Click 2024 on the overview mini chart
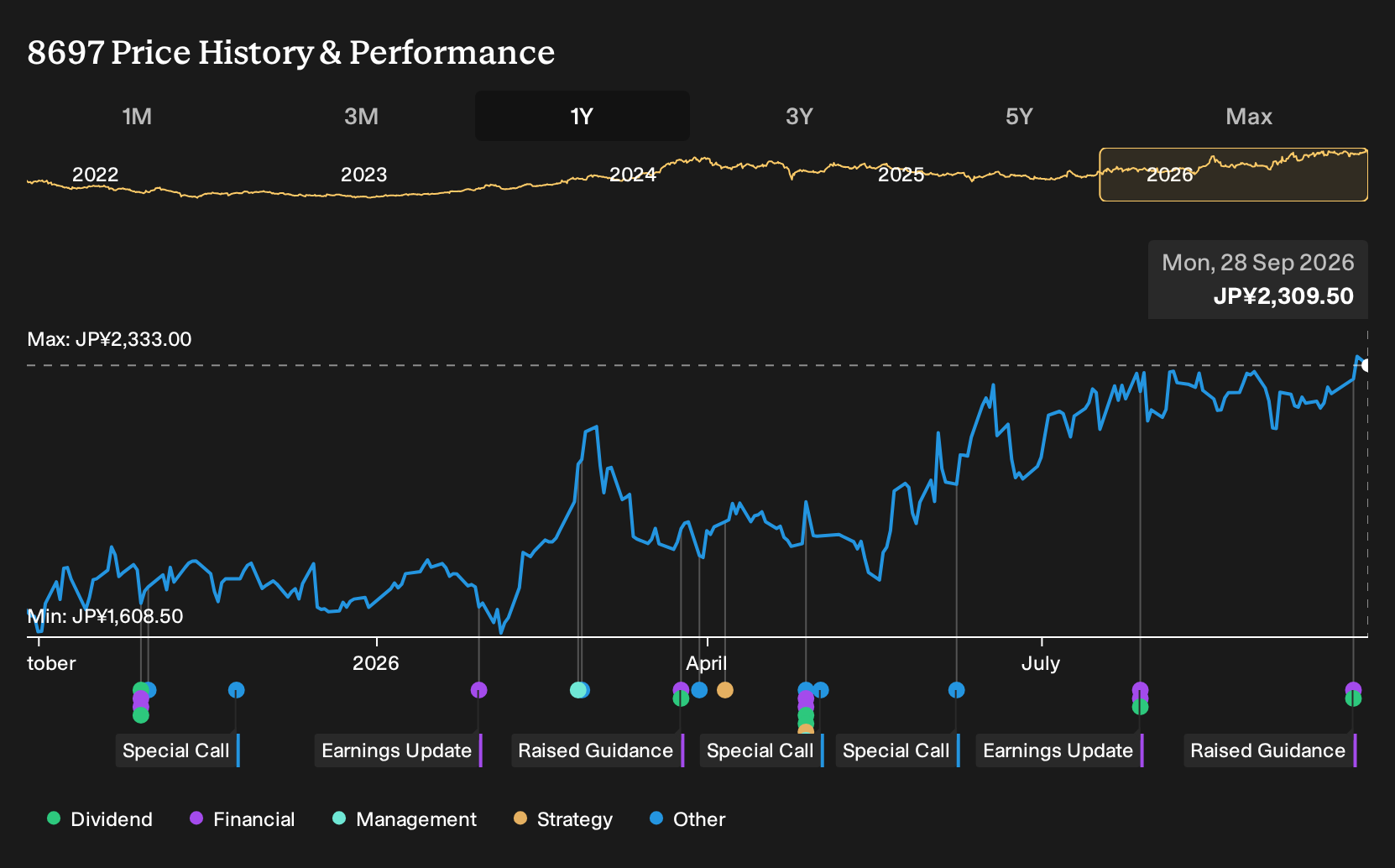This screenshot has width=1395, height=868. [x=632, y=175]
